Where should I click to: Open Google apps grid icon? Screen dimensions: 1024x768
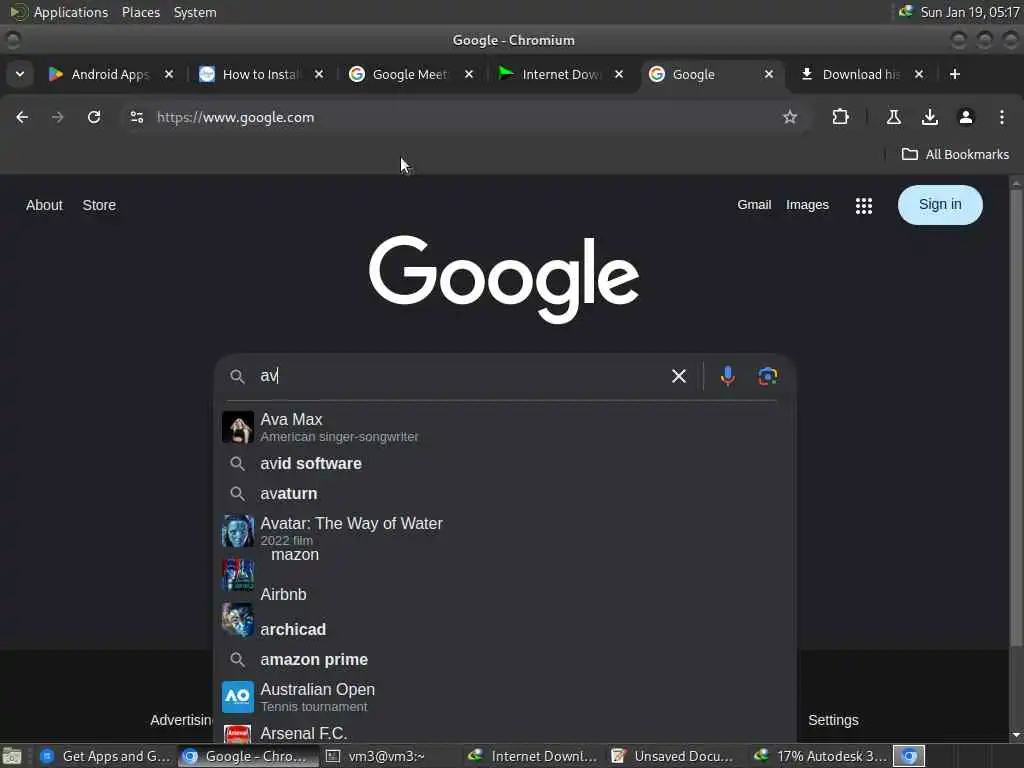[863, 206]
